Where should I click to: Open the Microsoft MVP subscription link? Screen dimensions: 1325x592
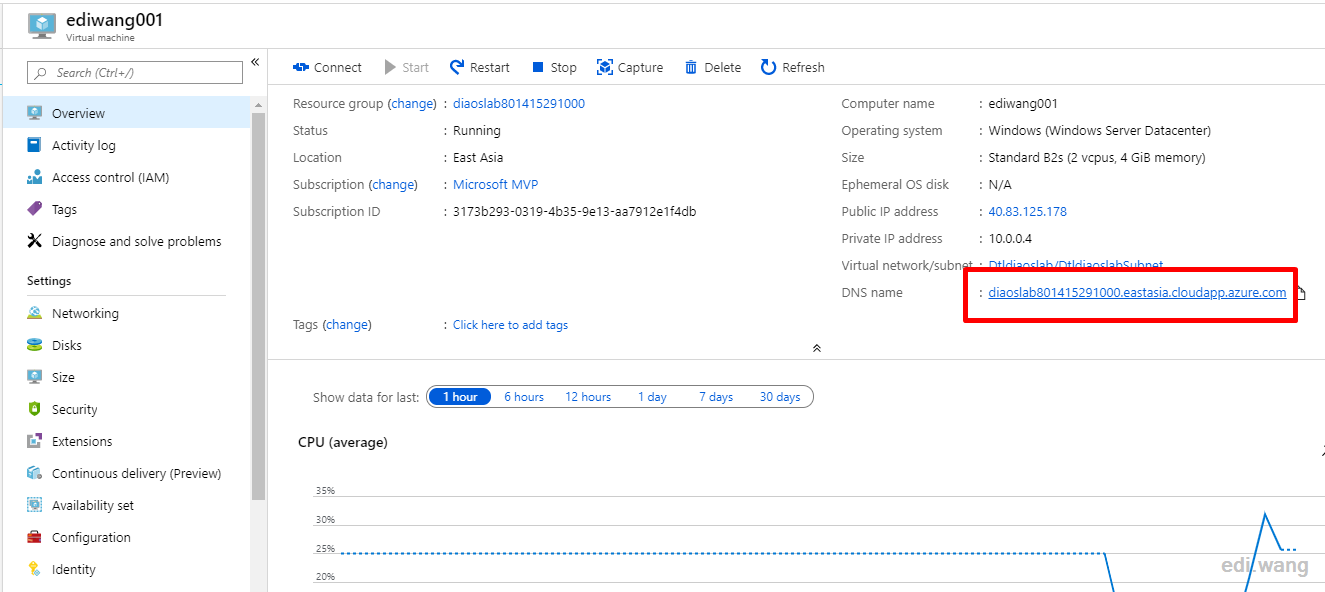click(x=496, y=184)
